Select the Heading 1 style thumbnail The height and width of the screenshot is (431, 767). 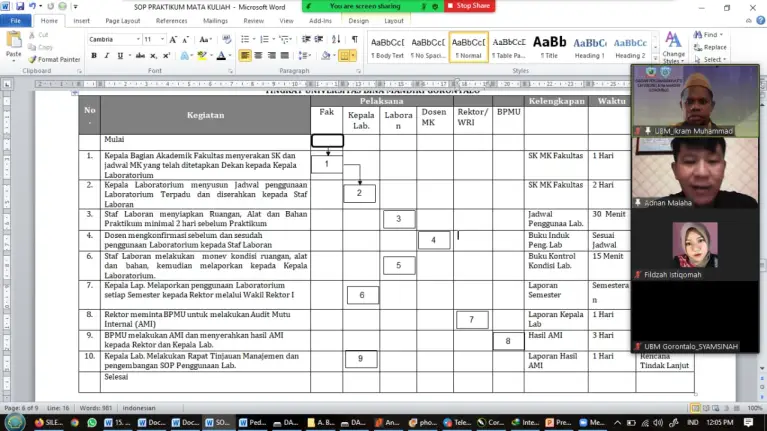click(589, 47)
